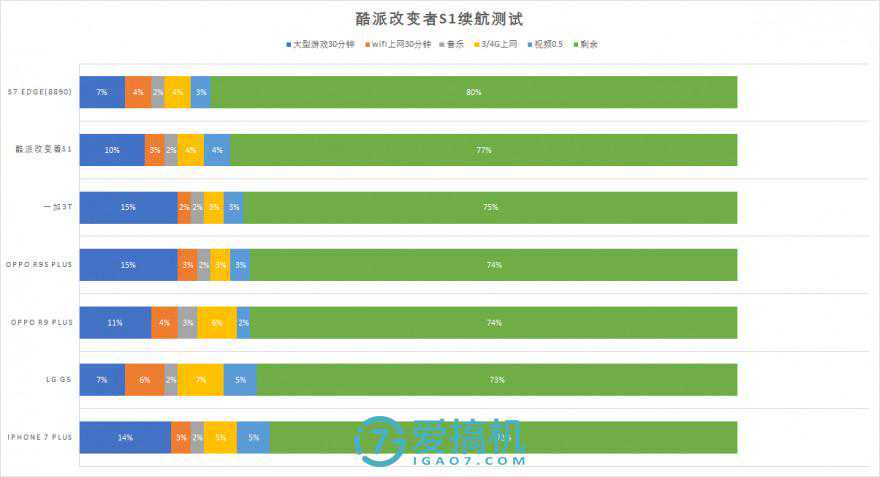Click the 80% green segment for S7 EDGE

473,92
